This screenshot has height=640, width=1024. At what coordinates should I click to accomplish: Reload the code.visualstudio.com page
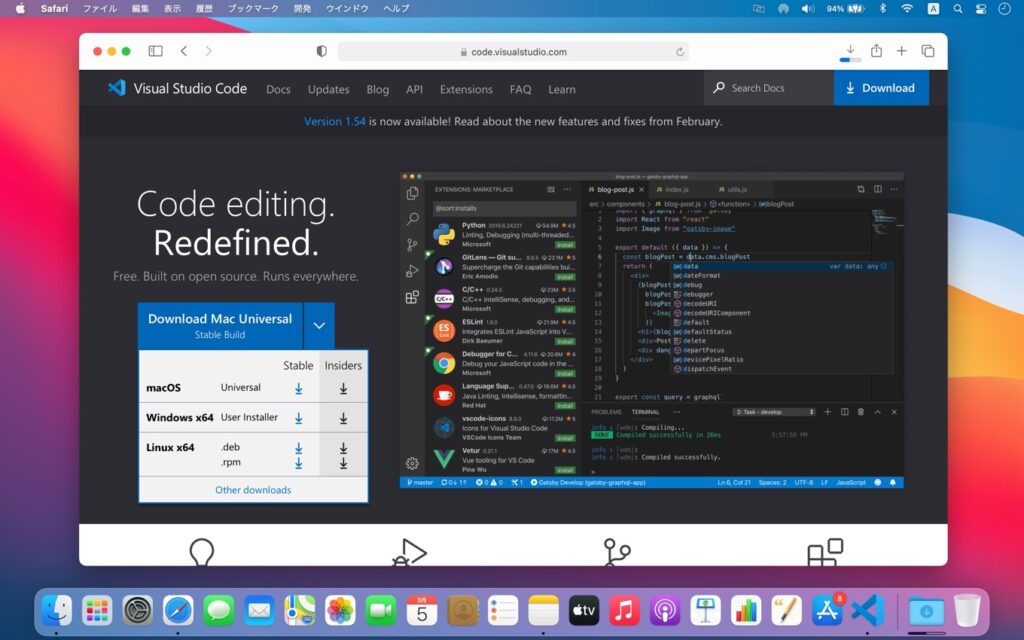click(x=680, y=52)
